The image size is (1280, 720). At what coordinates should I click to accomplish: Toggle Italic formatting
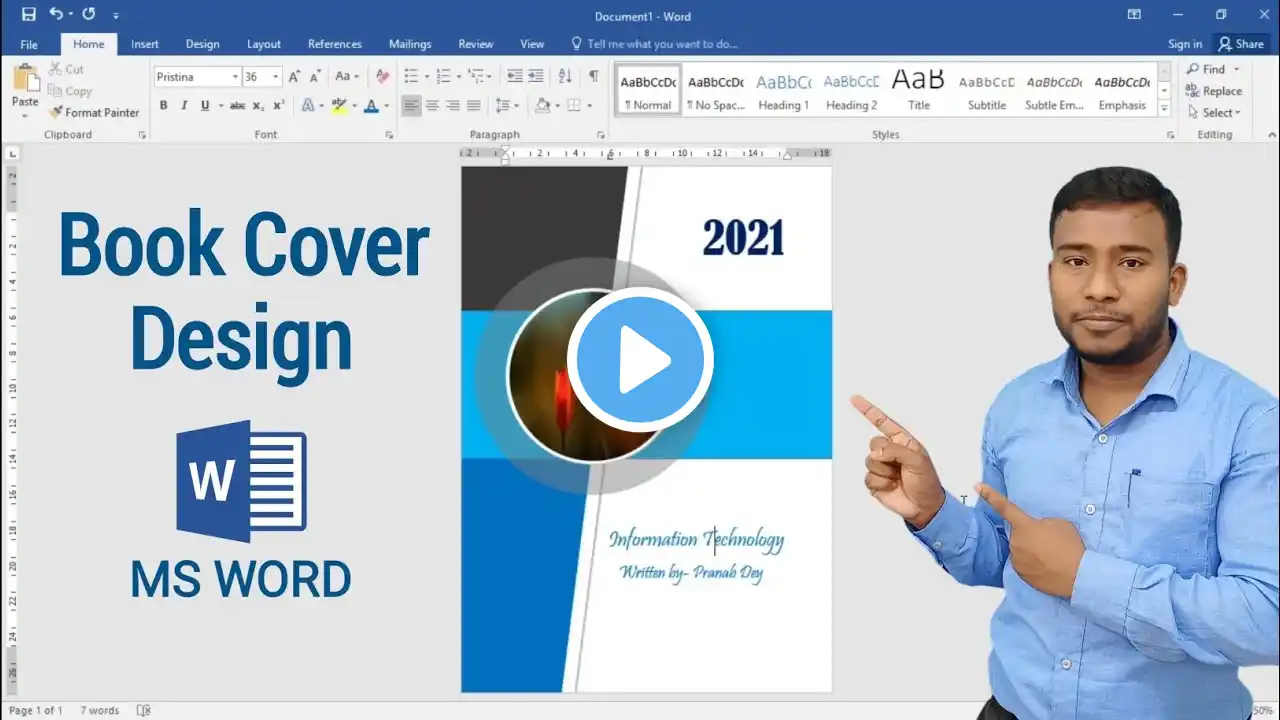[184, 105]
